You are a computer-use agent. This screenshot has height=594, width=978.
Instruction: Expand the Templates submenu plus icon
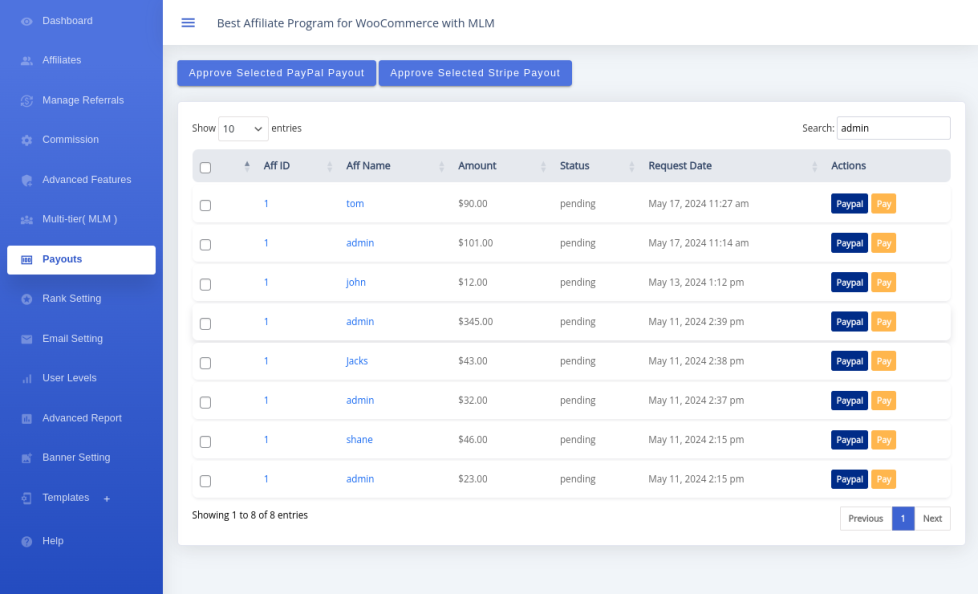[x=107, y=499]
